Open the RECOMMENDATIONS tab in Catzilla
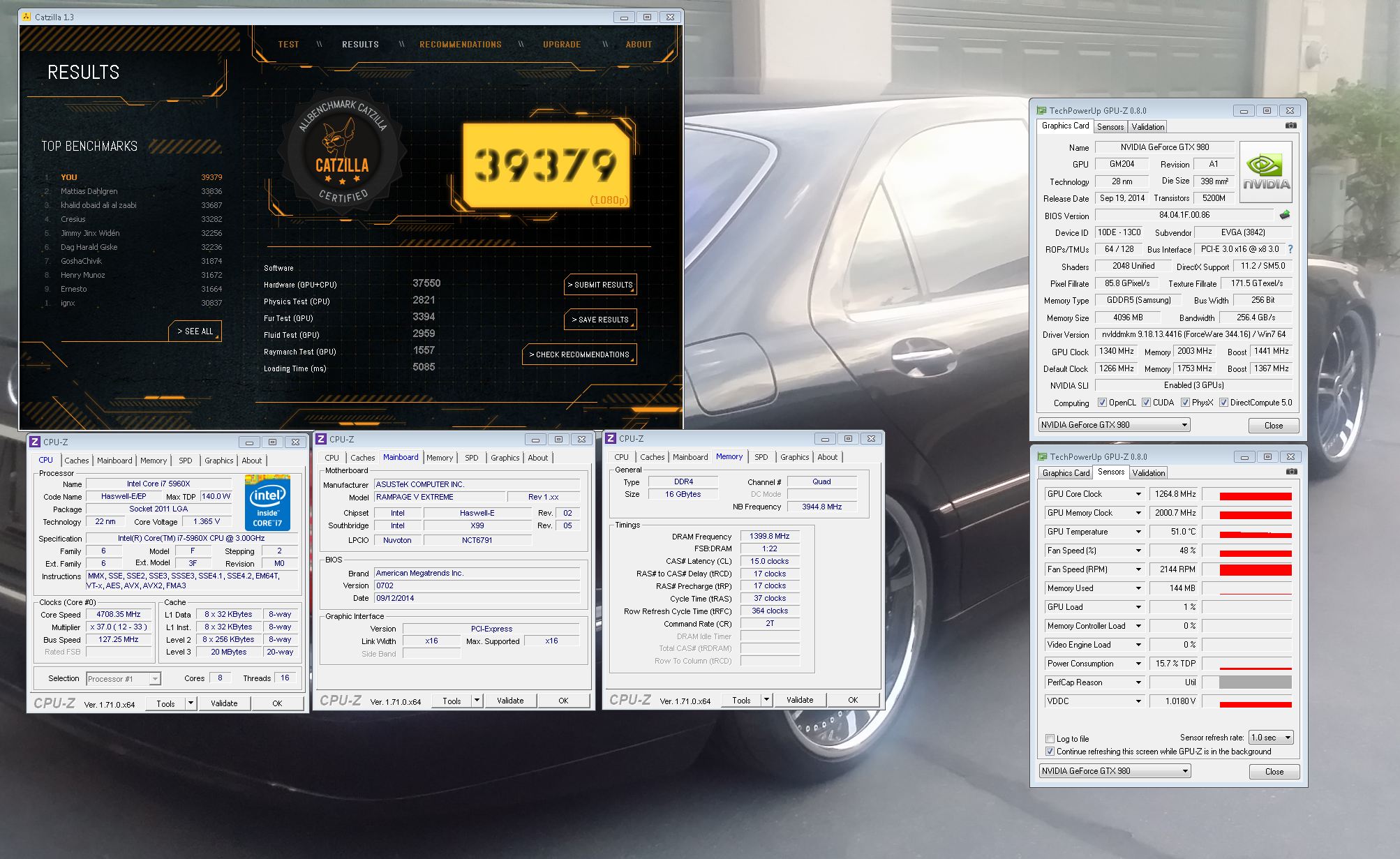Screen dimensions: 1400x859 [460, 44]
